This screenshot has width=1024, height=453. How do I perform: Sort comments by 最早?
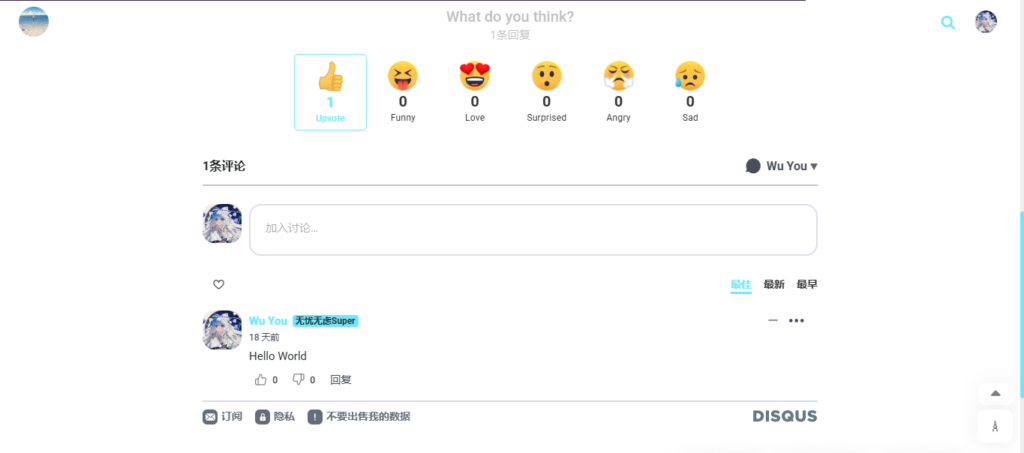pos(806,285)
